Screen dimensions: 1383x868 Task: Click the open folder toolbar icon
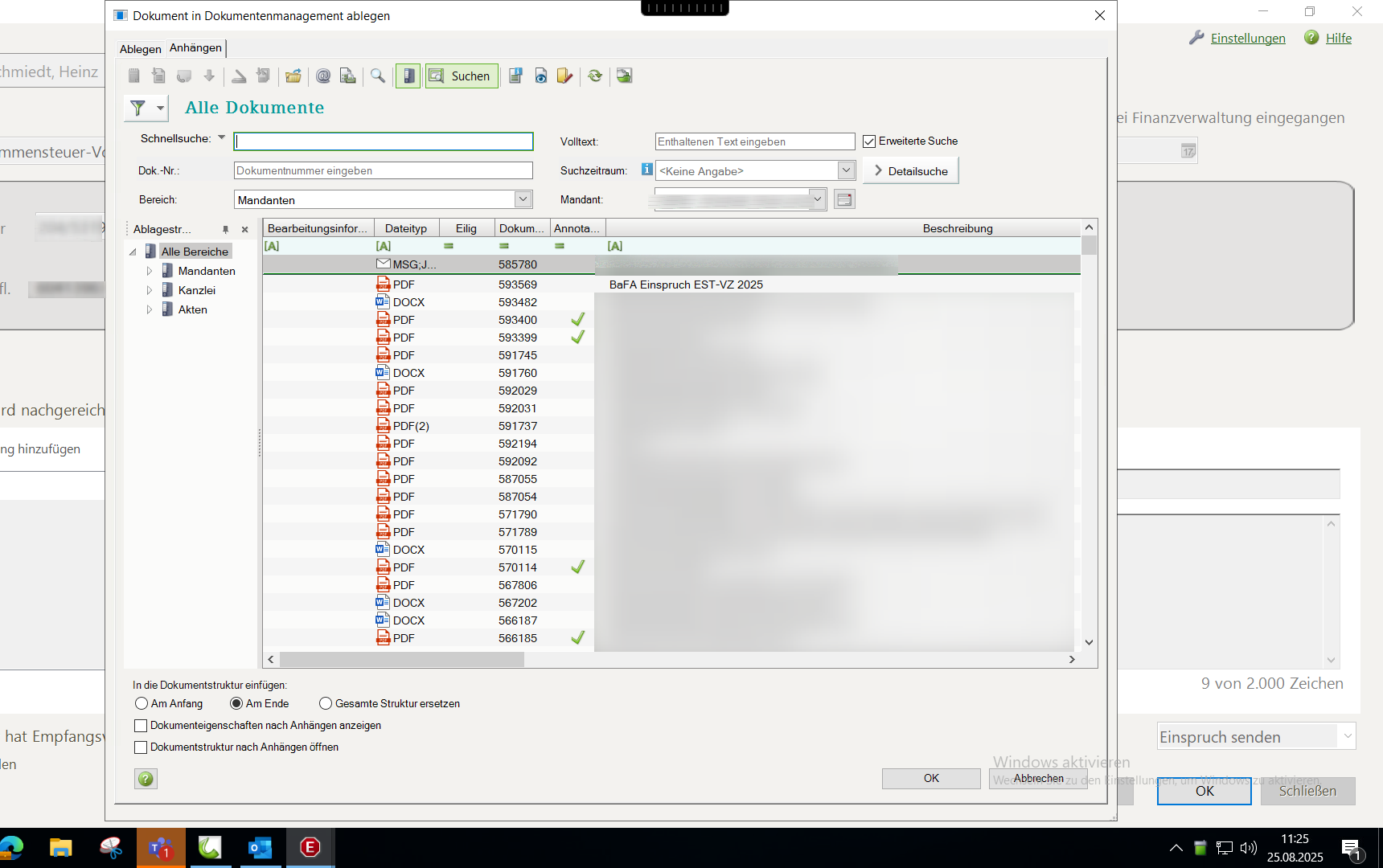[293, 76]
